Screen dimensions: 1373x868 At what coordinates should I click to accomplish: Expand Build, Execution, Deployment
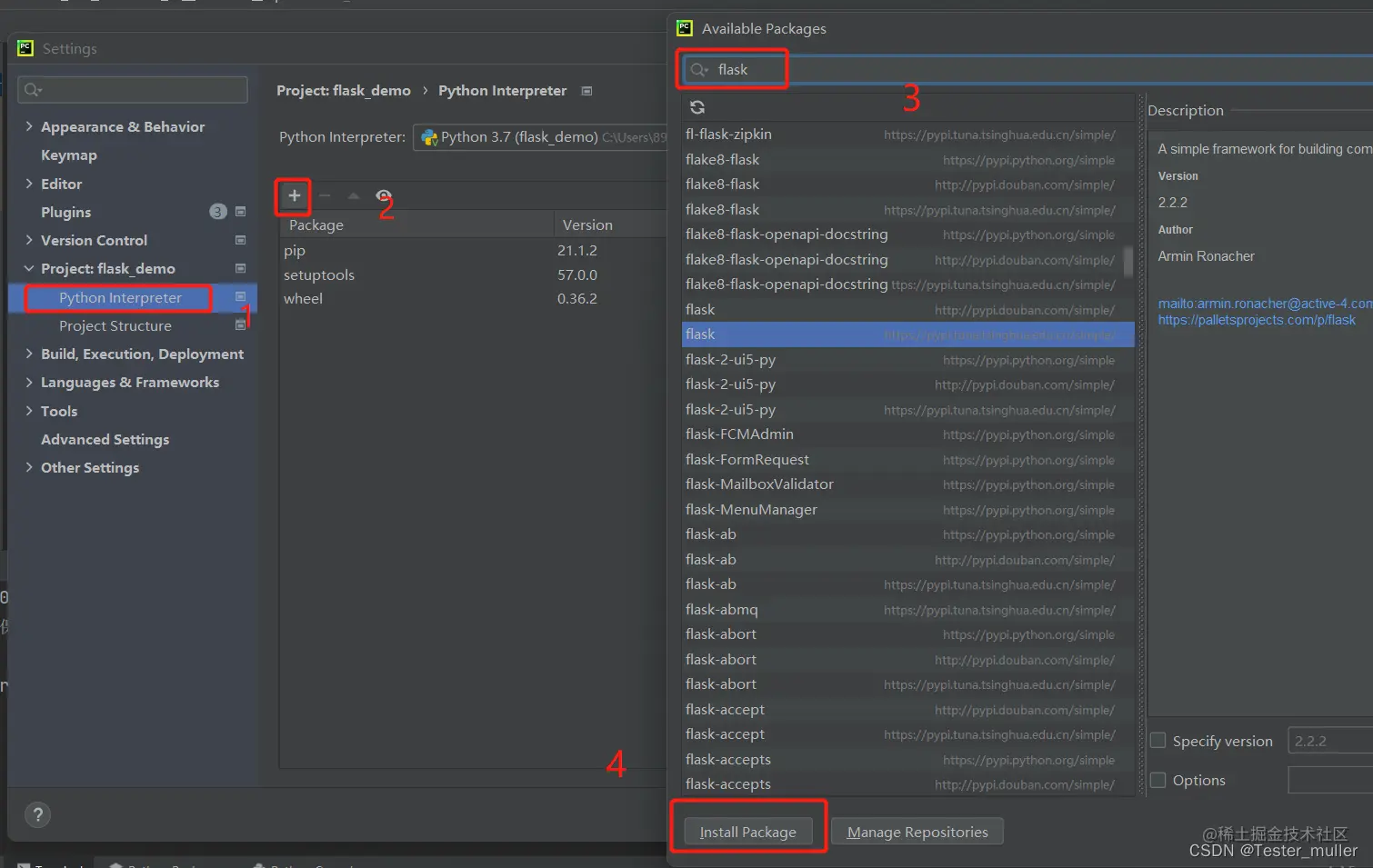coord(29,354)
